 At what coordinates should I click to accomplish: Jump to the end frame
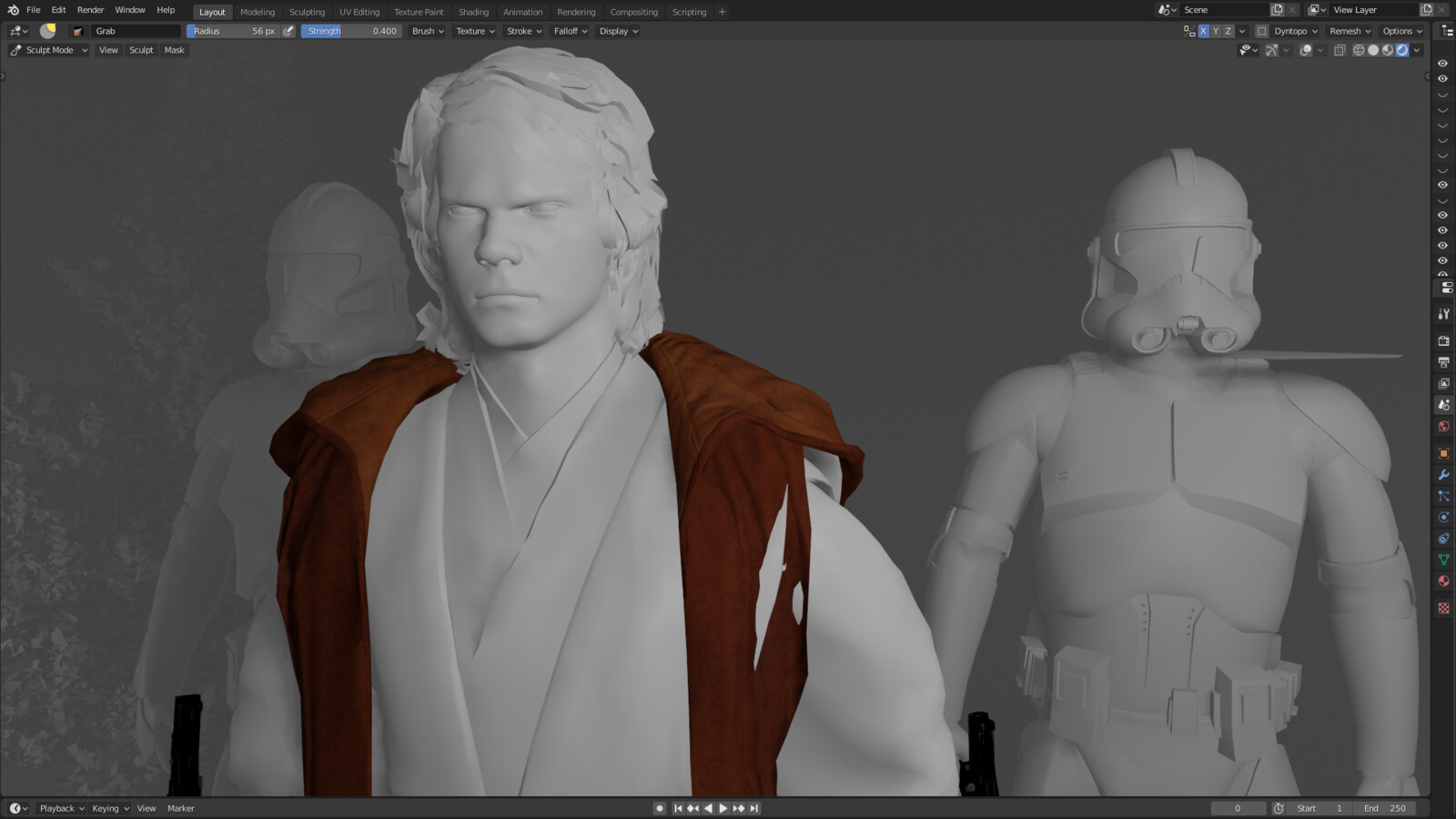point(753,808)
